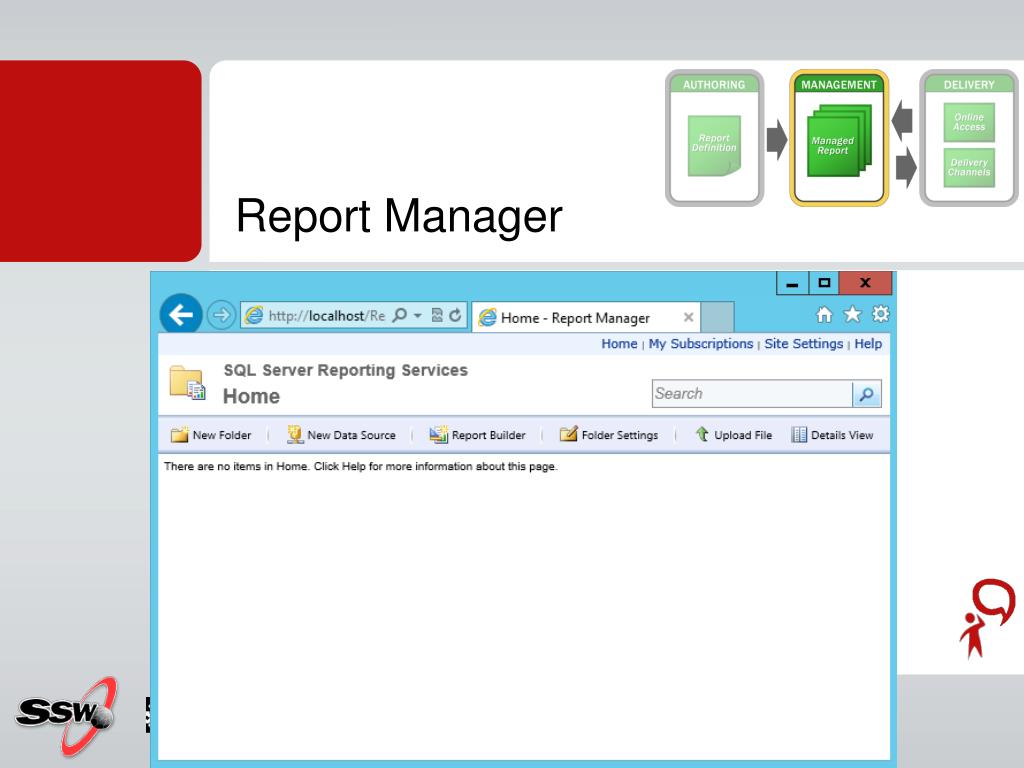The height and width of the screenshot is (768, 1024).
Task: Click the 'There are no items in Home' message
Action: point(360,466)
